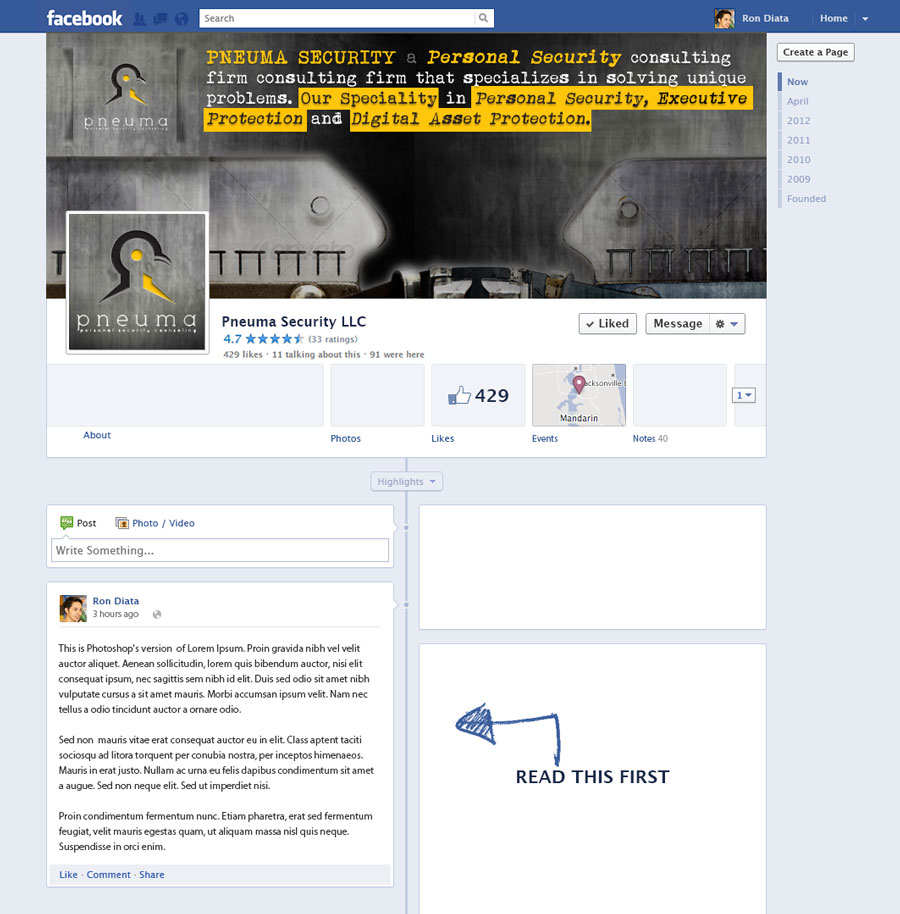Open the Likes tab label
The image size is (900, 914).
442,438
